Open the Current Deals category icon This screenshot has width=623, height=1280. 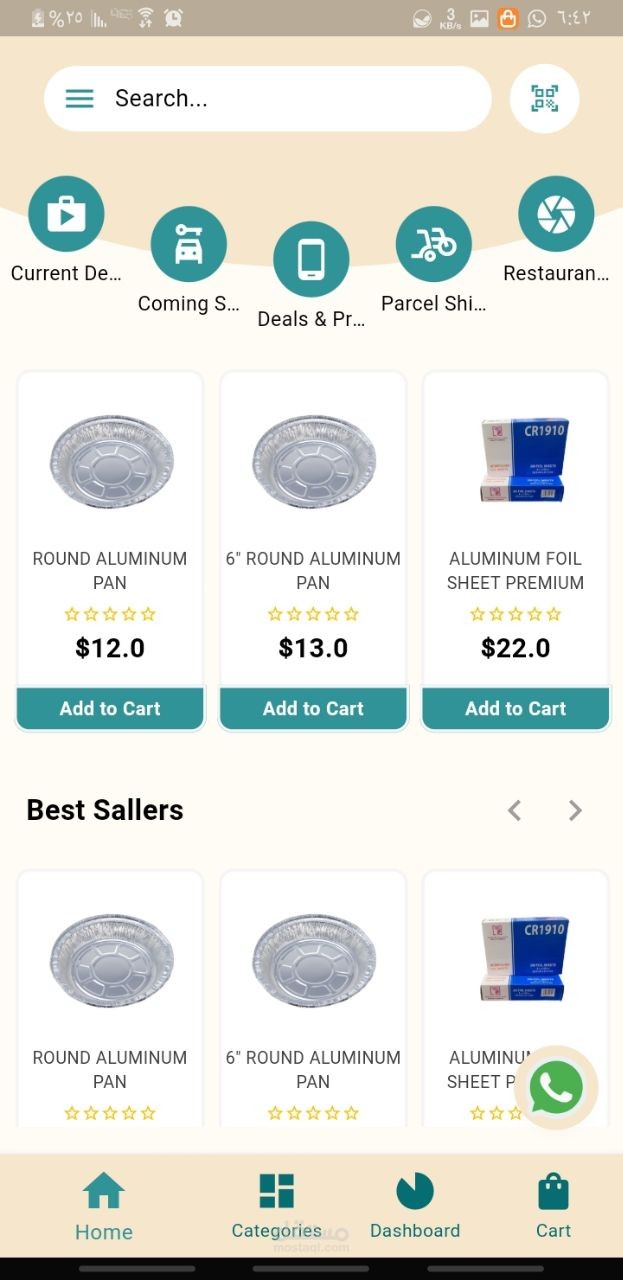point(66,214)
